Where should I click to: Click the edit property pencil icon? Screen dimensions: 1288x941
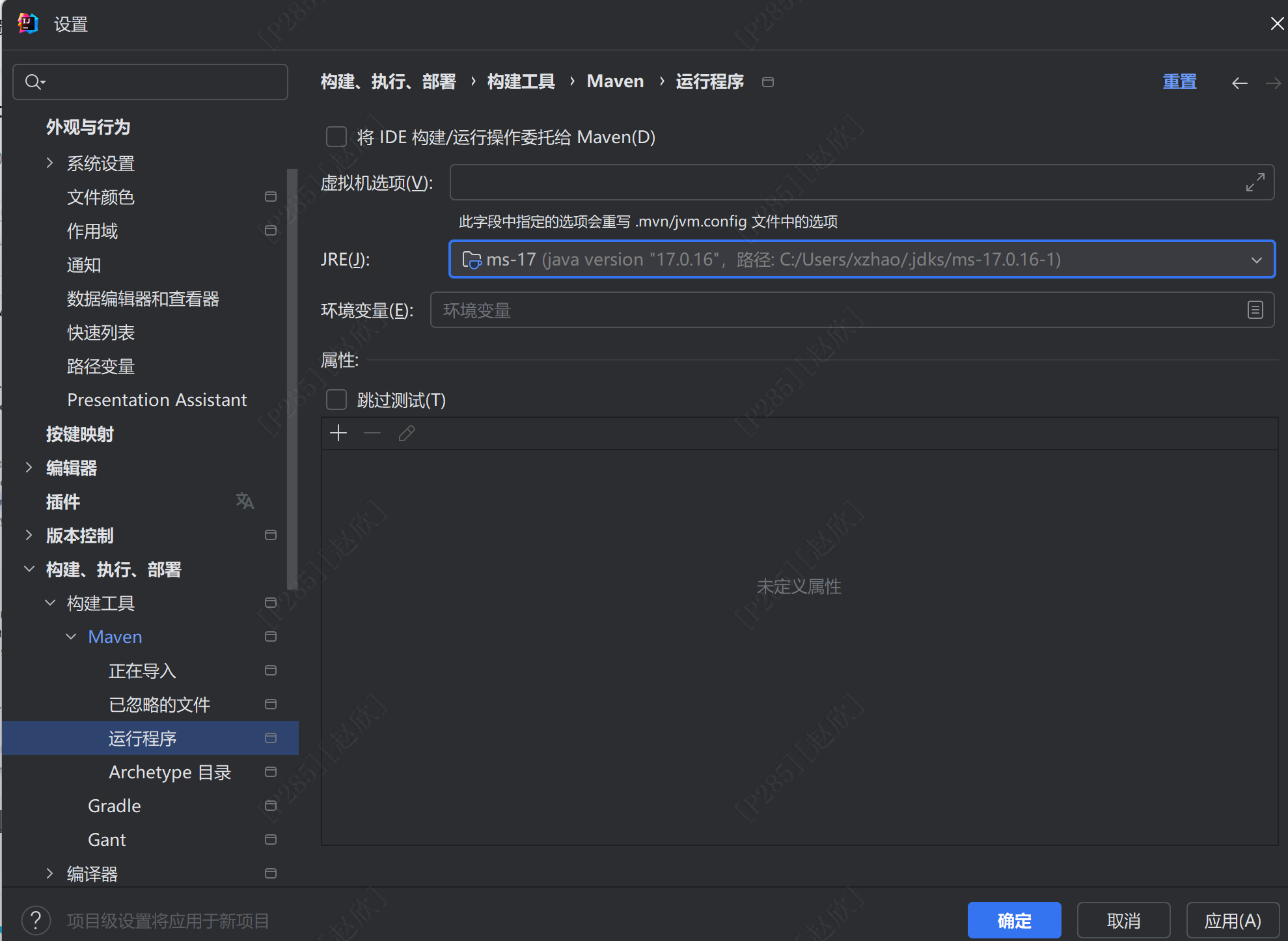point(407,433)
